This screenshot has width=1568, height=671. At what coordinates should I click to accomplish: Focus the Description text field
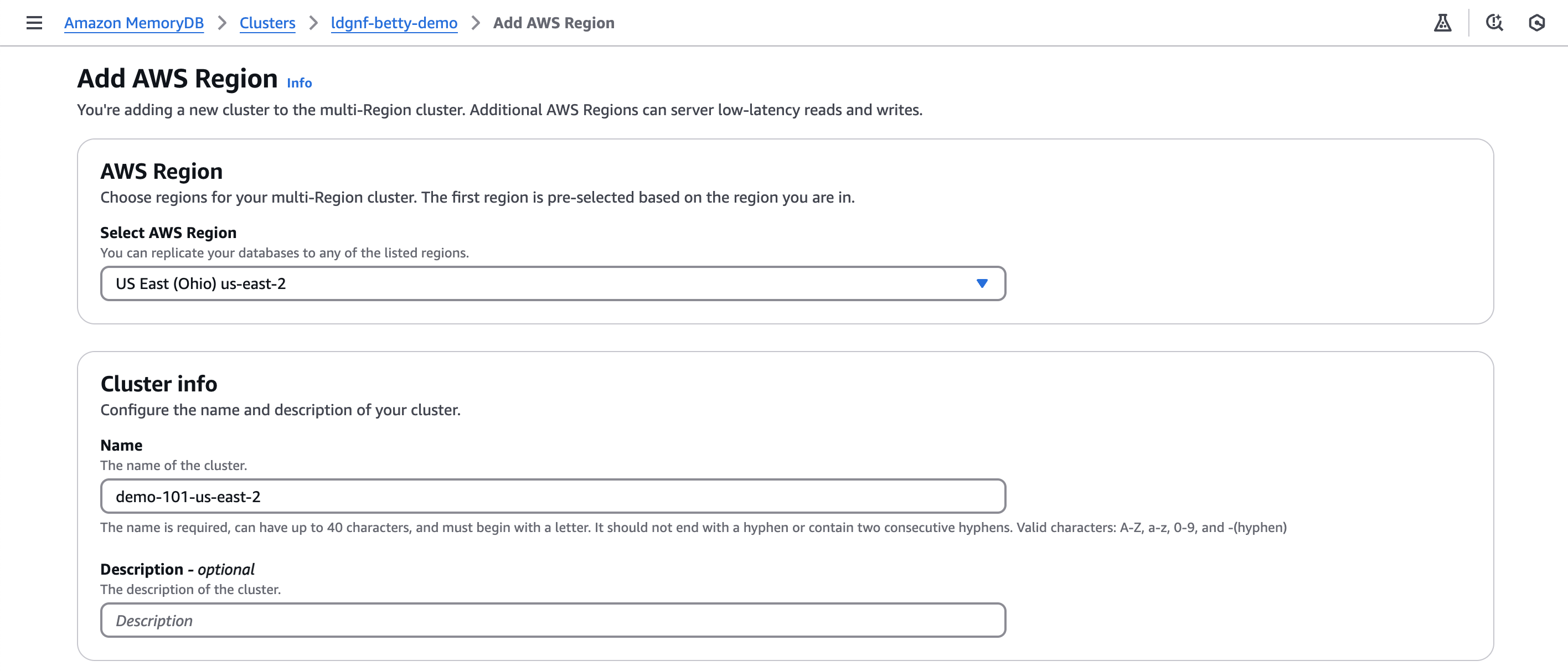[x=552, y=620]
